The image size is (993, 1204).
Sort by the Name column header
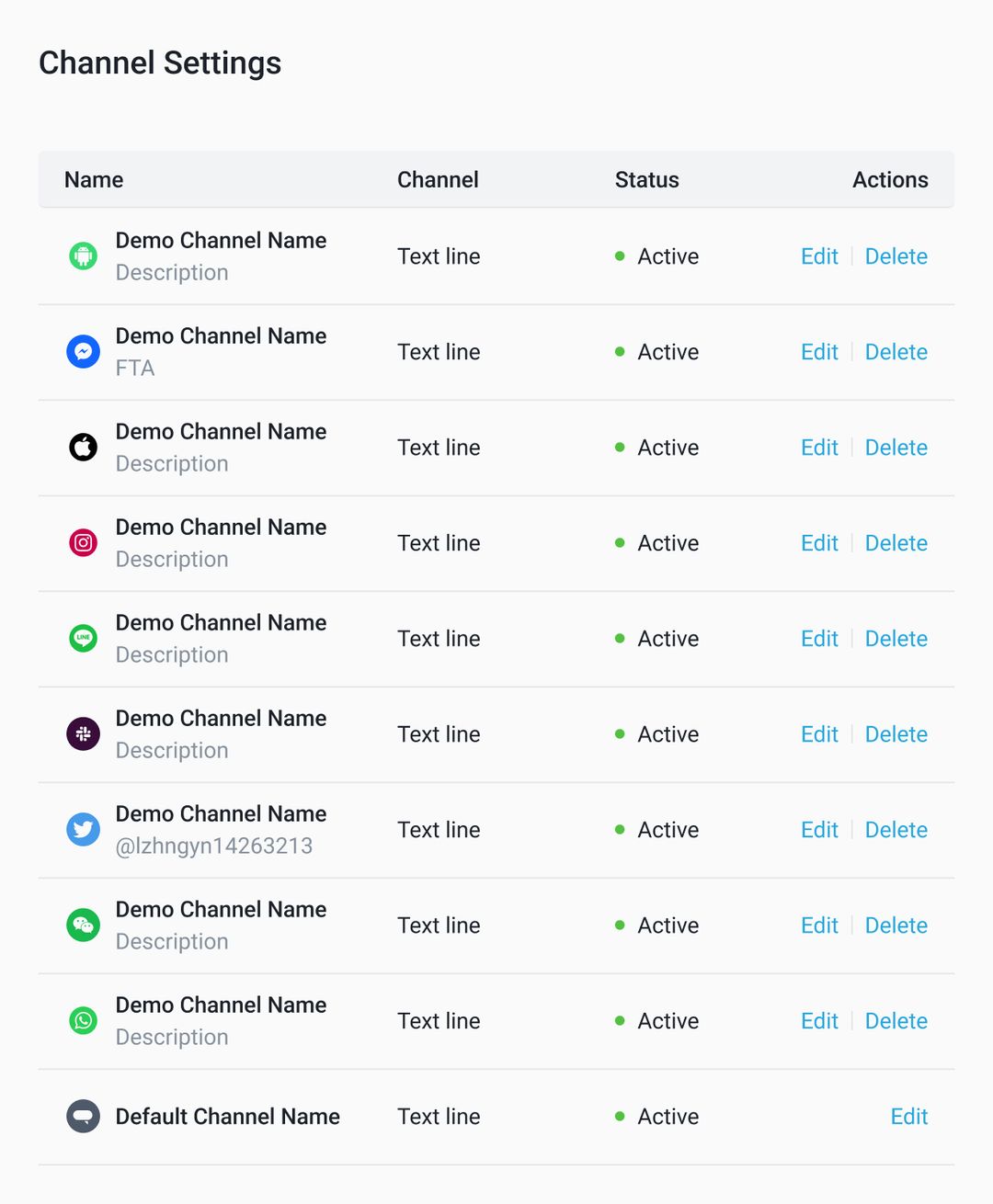[x=93, y=179]
